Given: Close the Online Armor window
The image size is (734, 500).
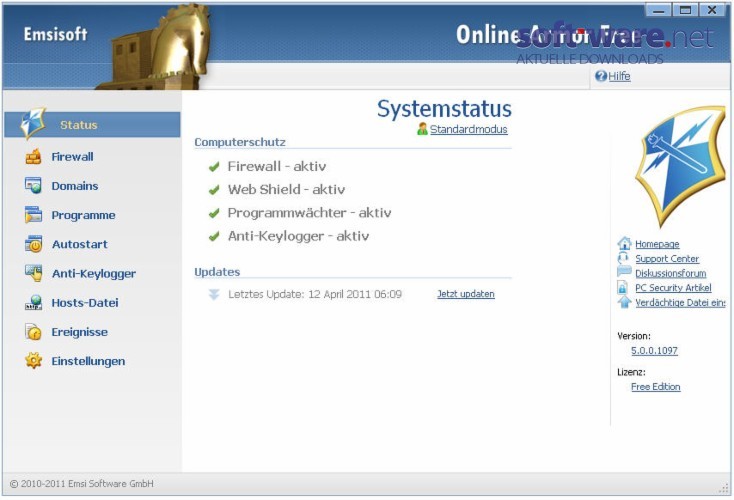Looking at the screenshot, I should pos(712,9).
